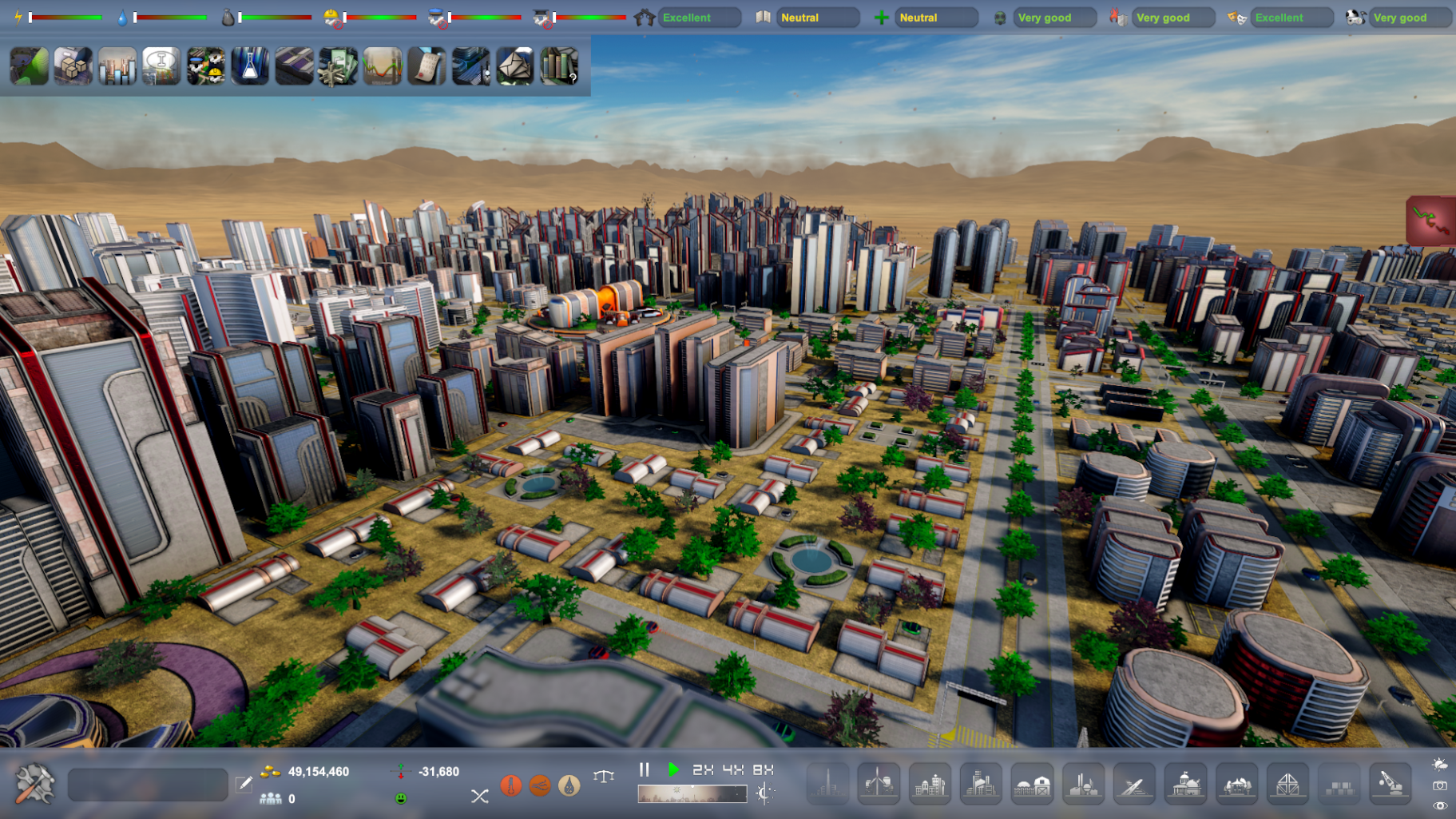Click the time of day skyline slider
Screen dimensions: 1456x819
(x=692, y=793)
